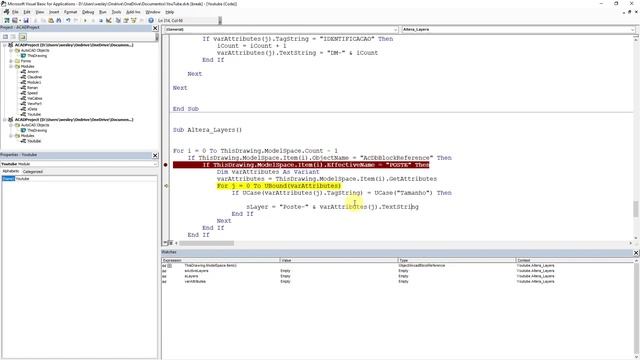Click the Run Sub play icon

85,20
